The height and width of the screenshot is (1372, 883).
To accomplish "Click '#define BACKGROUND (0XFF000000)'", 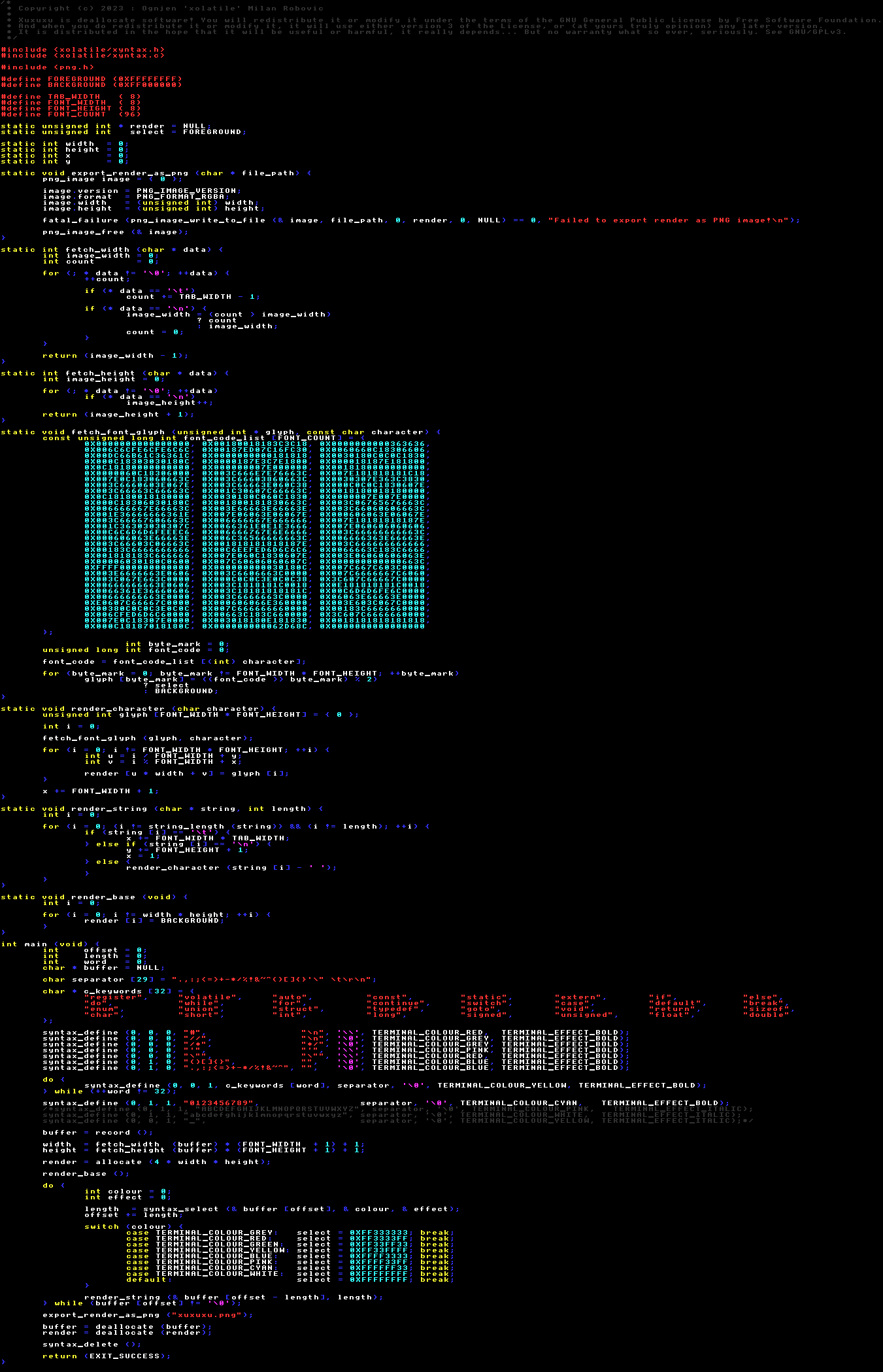I will [x=92, y=85].
